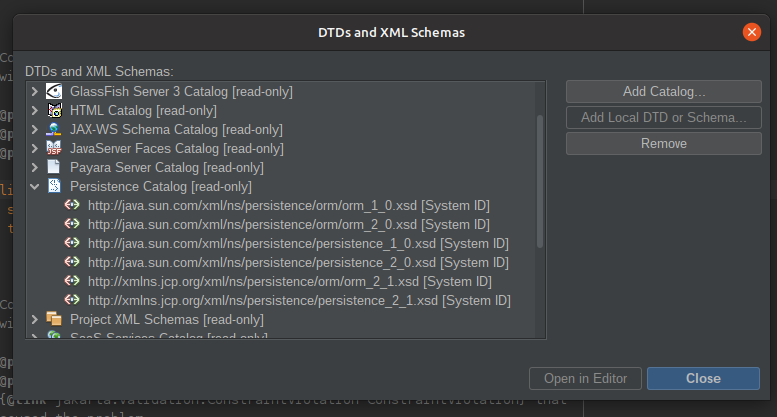
Task: Expand the Project XML Schemas node
Action: click(x=35, y=319)
